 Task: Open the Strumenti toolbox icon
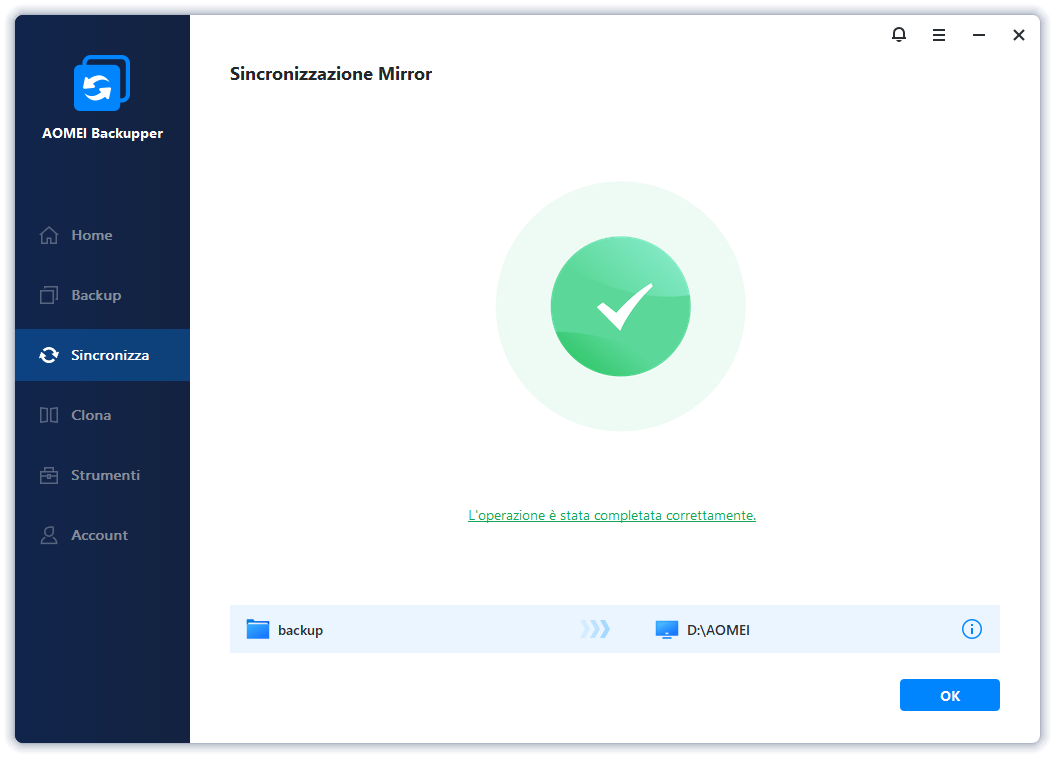[49, 476]
